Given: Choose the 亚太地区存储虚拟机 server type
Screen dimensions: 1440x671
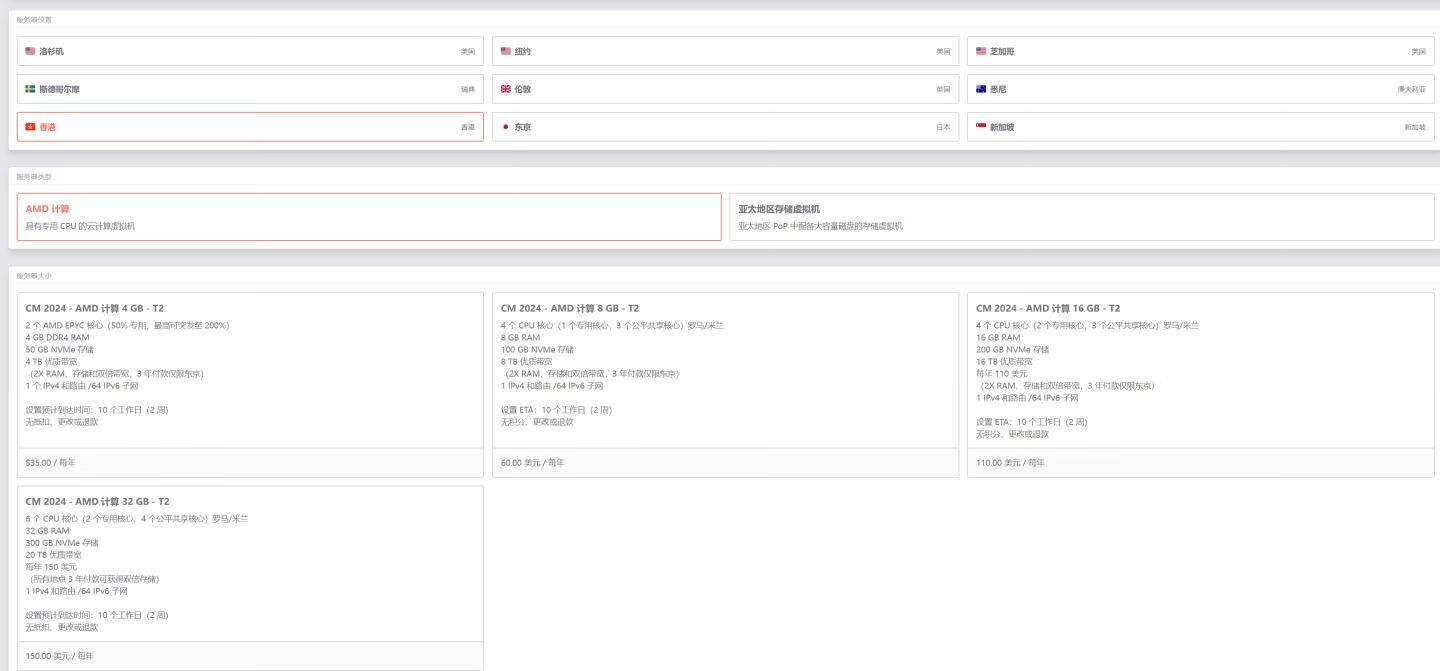Looking at the screenshot, I should (x=1081, y=217).
